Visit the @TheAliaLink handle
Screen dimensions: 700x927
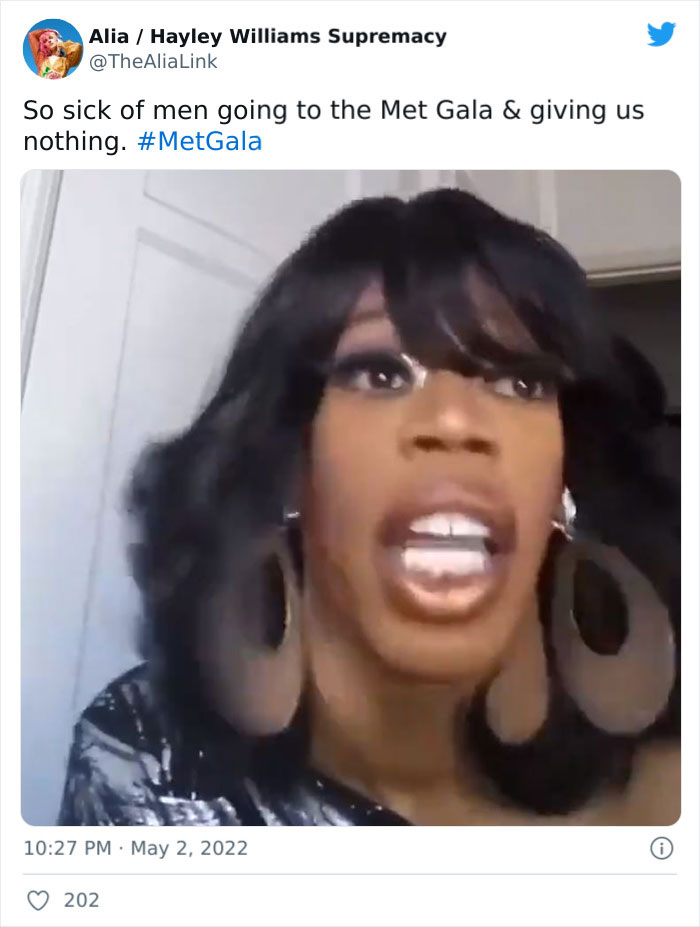[x=153, y=61]
